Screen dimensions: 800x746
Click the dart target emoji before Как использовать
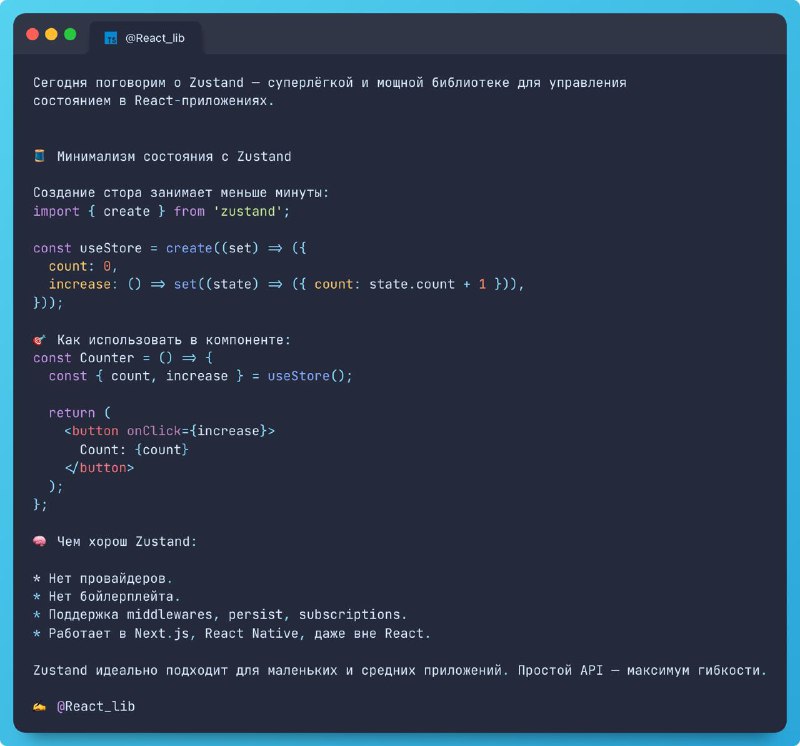click(39, 339)
